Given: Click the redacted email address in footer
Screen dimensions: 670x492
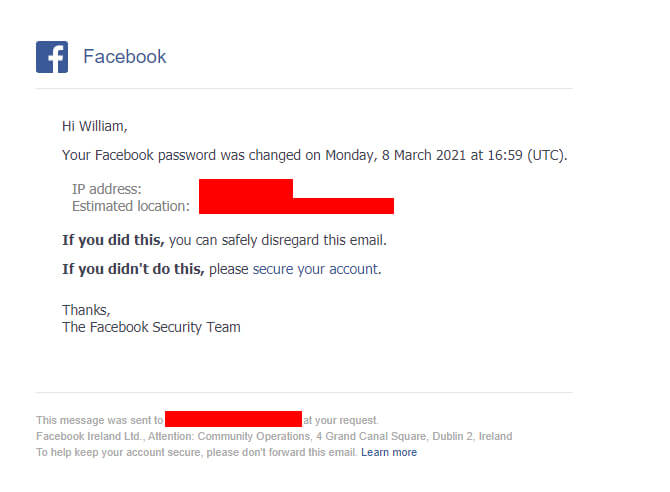Looking at the screenshot, I should 233,419.
